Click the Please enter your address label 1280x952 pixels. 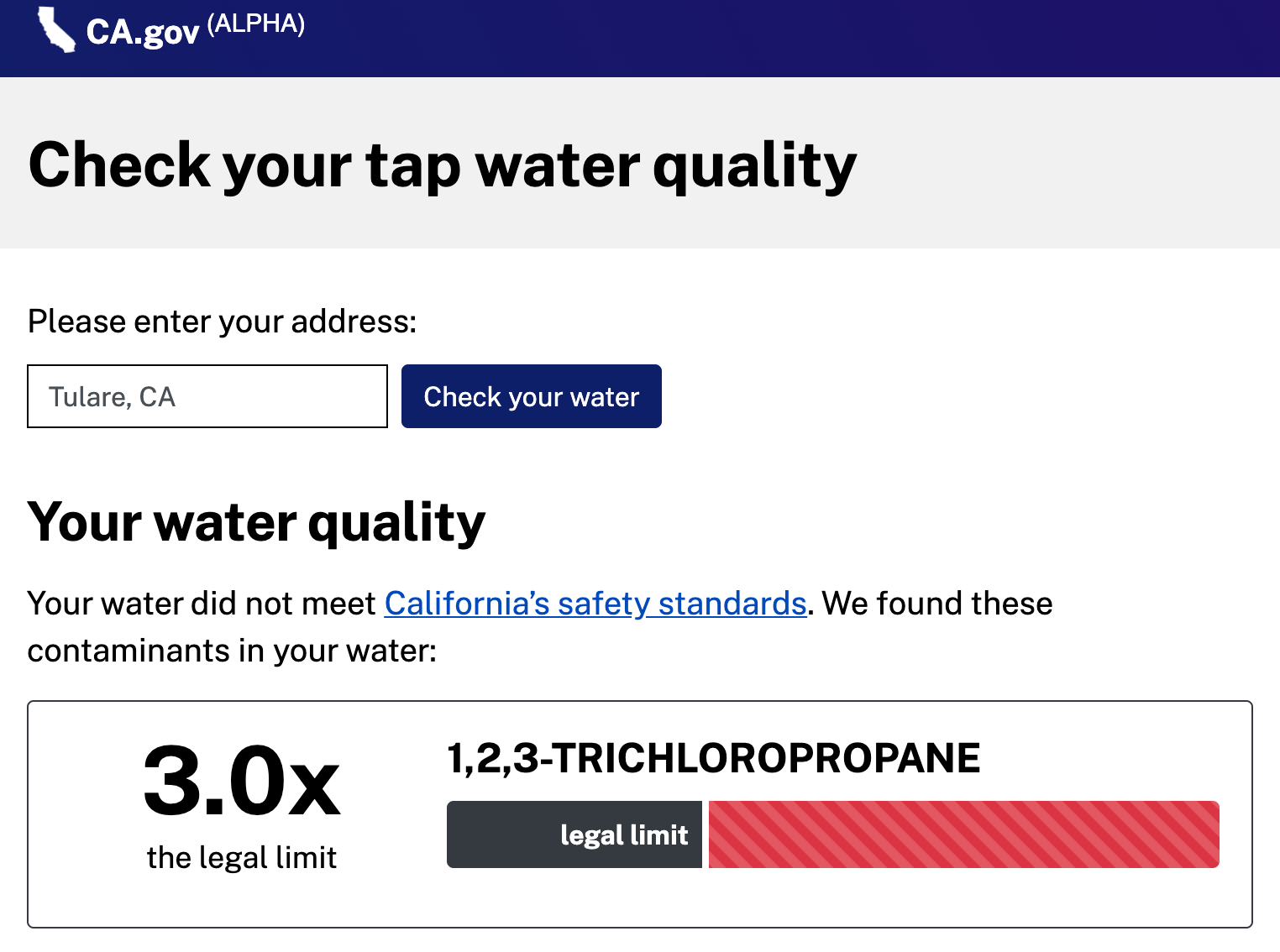[x=222, y=321]
